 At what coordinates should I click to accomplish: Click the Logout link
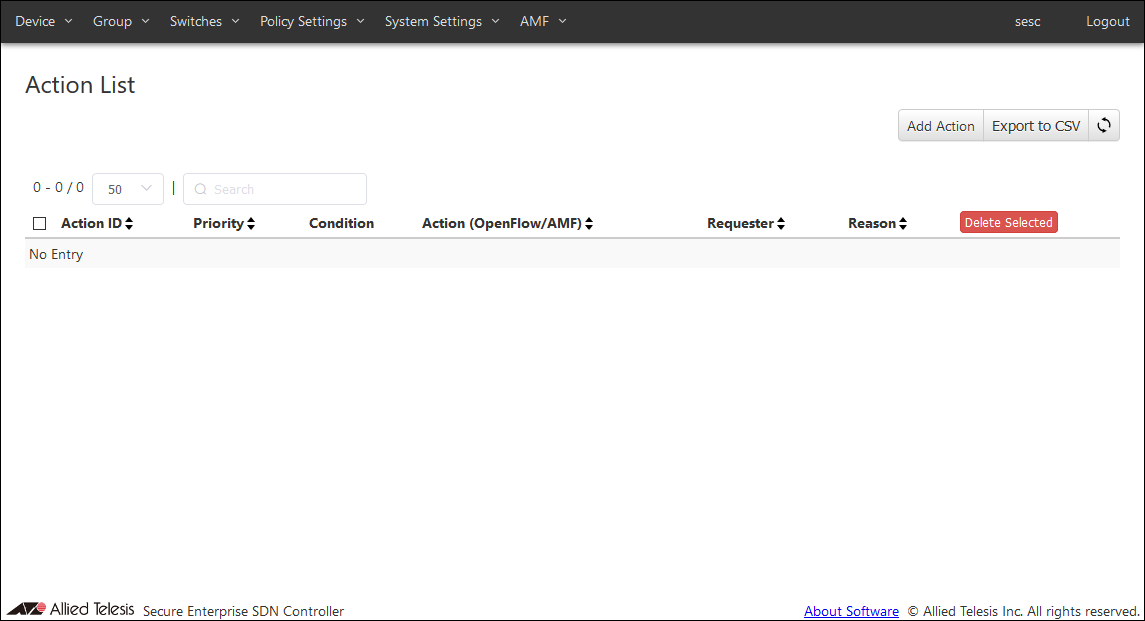click(x=1107, y=21)
